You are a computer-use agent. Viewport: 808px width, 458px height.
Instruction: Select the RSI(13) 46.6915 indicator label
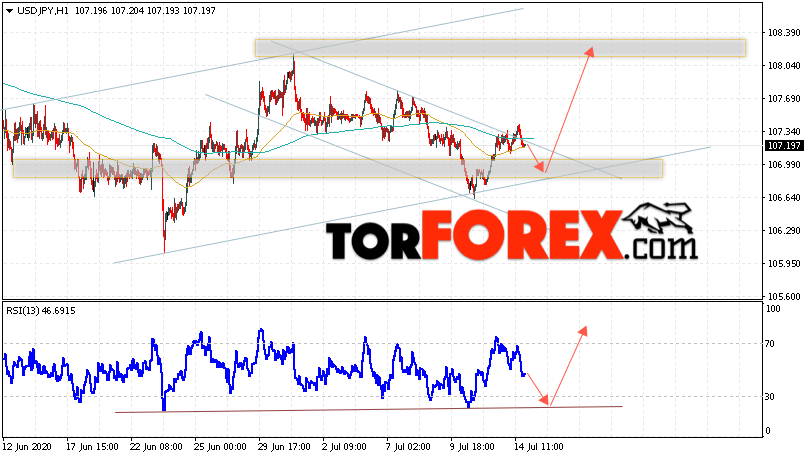[41, 311]
